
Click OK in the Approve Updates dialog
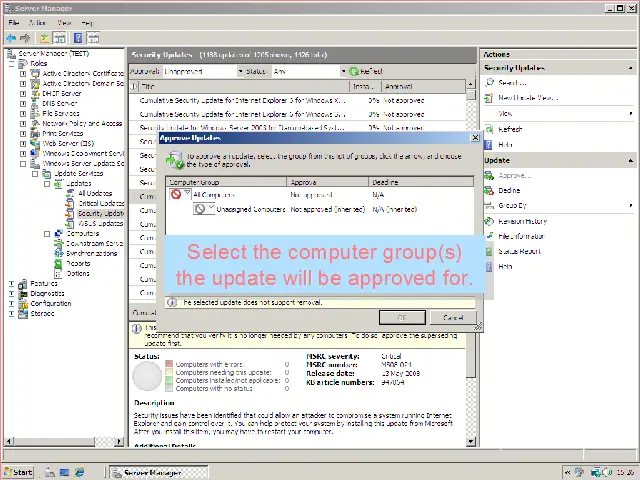click(x=402, y=317)
